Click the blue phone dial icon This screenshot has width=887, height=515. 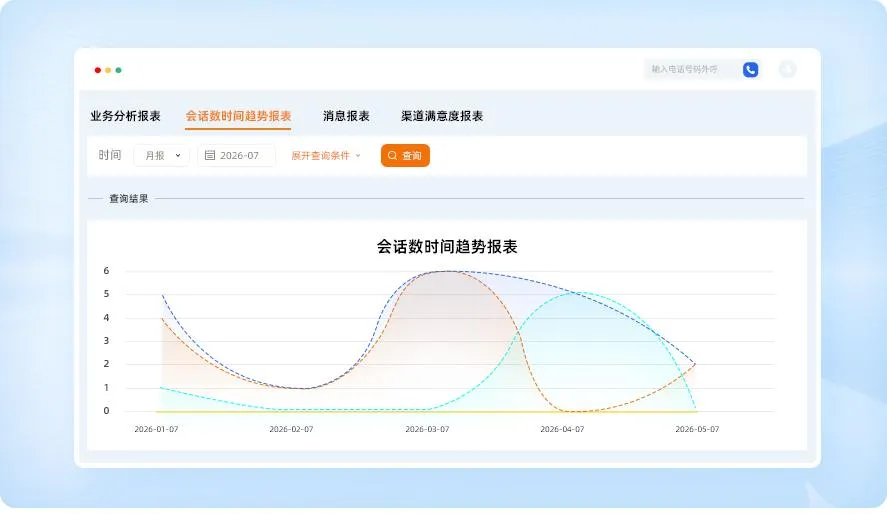click(750, 70)
